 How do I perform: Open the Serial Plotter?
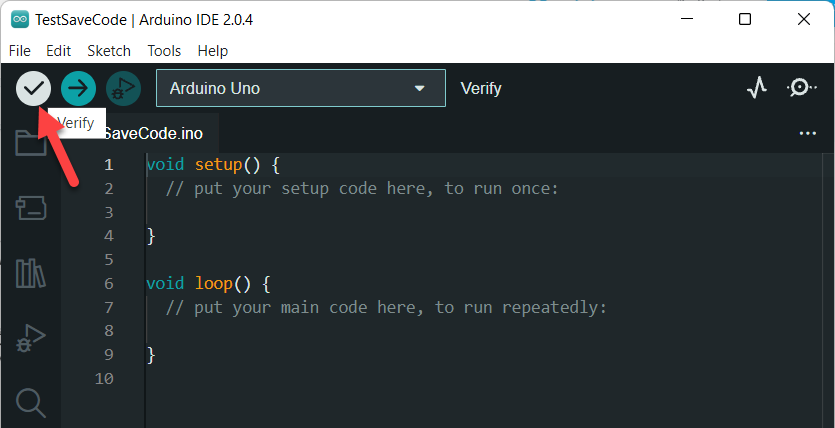tap(757, 88)
